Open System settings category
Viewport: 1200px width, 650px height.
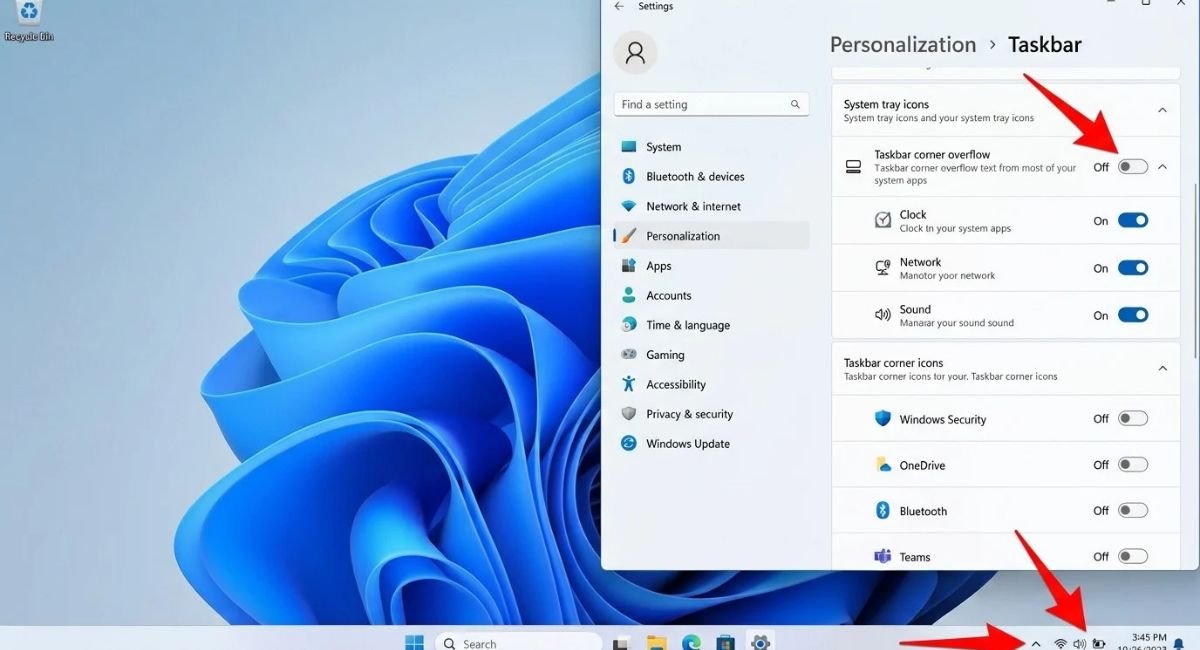[711, 147]
